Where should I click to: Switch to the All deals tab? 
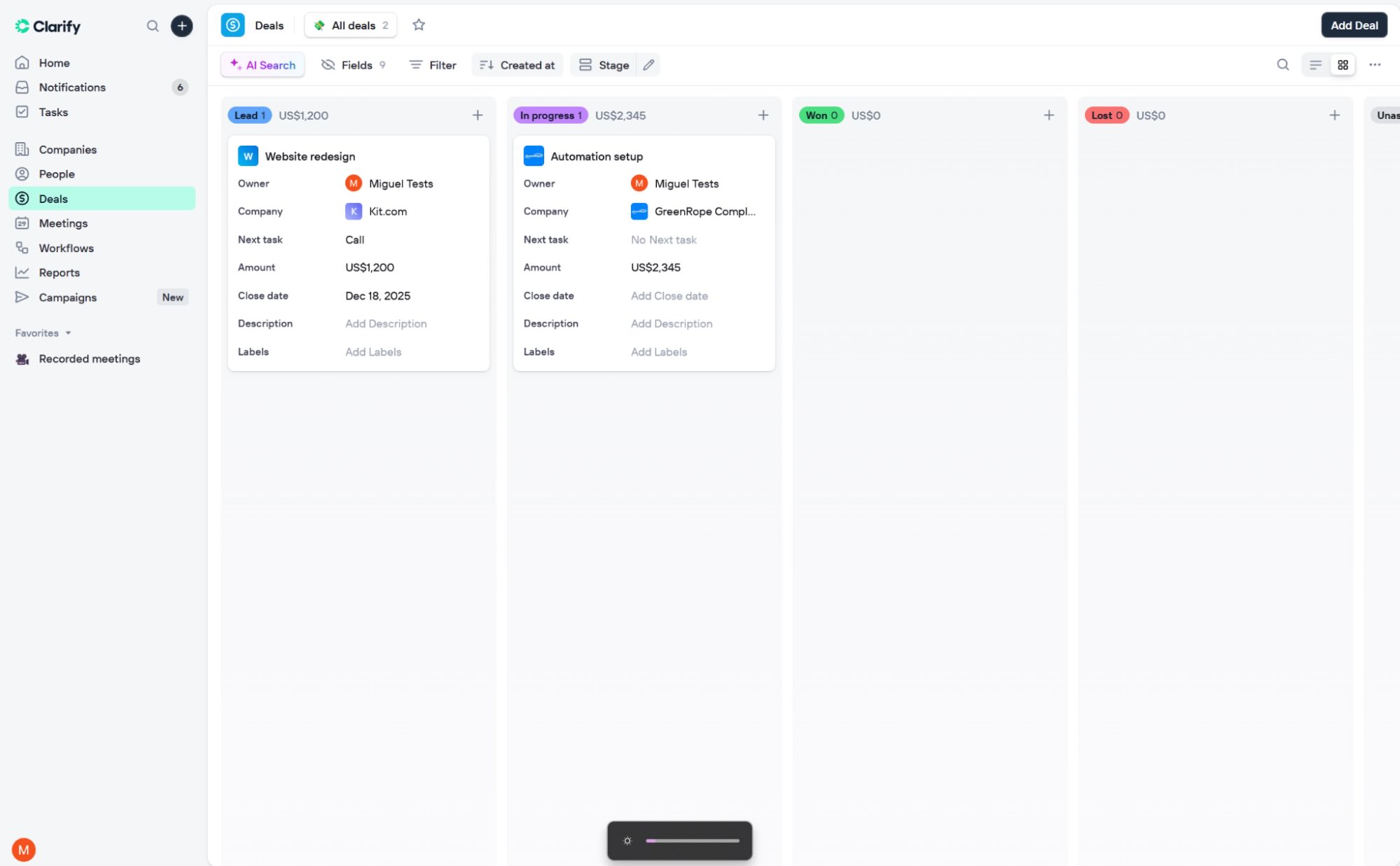click(x=350, y=25)
